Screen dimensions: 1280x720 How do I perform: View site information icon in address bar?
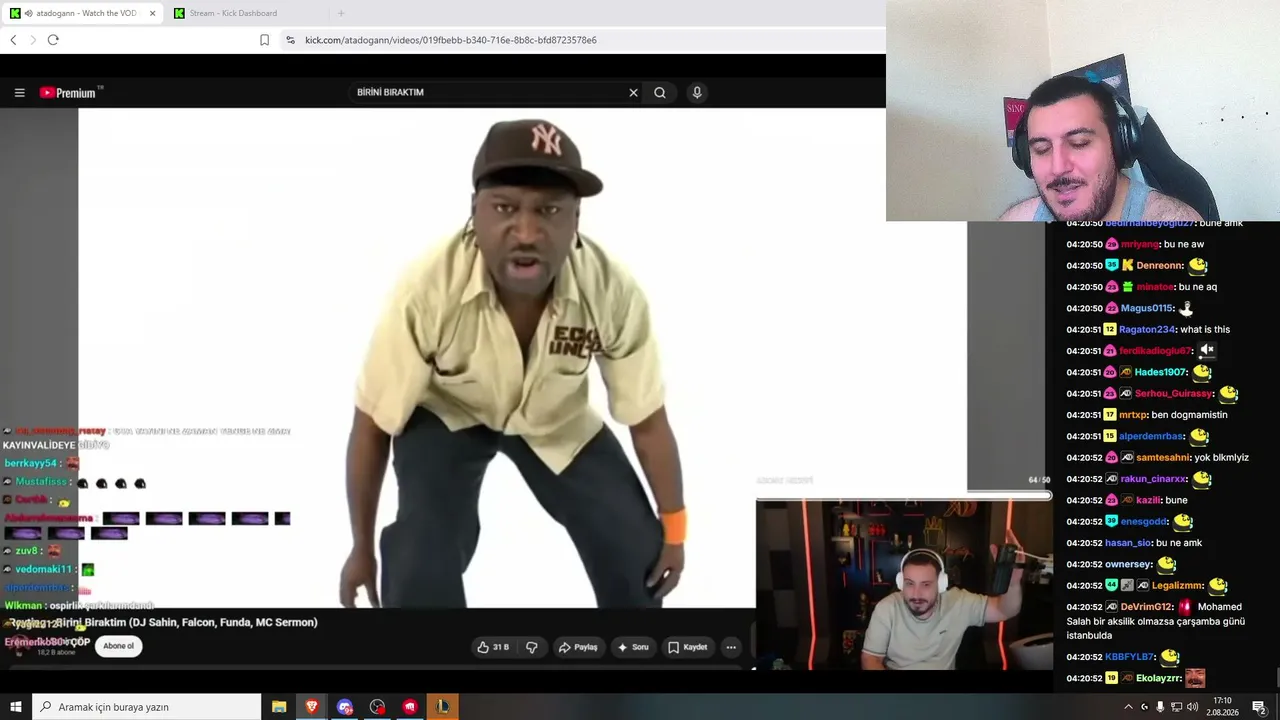290,40
